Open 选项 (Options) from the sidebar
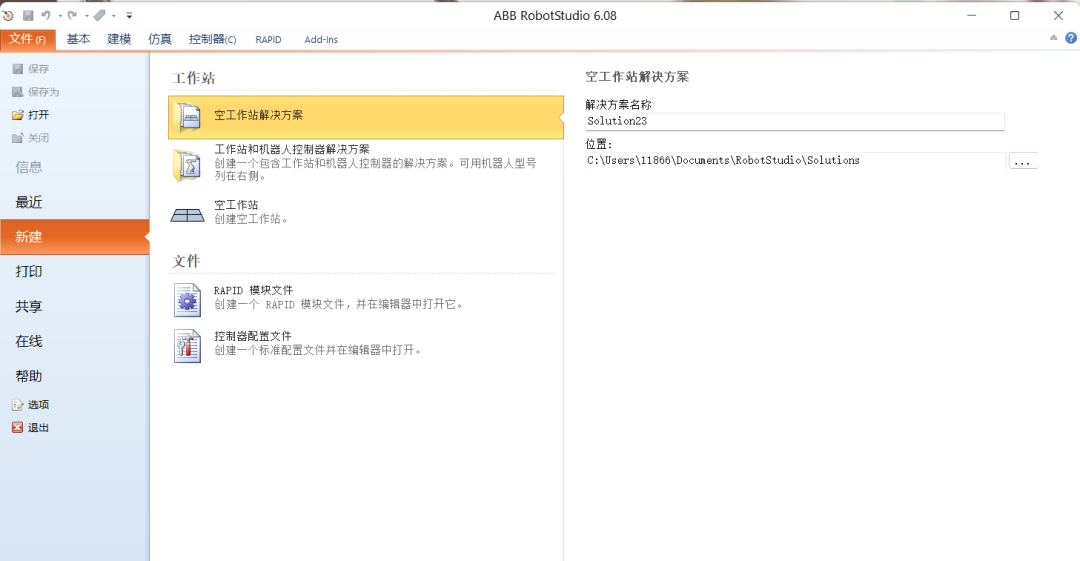The width and height of the screenshot is (1080, 561). (37, 405)
